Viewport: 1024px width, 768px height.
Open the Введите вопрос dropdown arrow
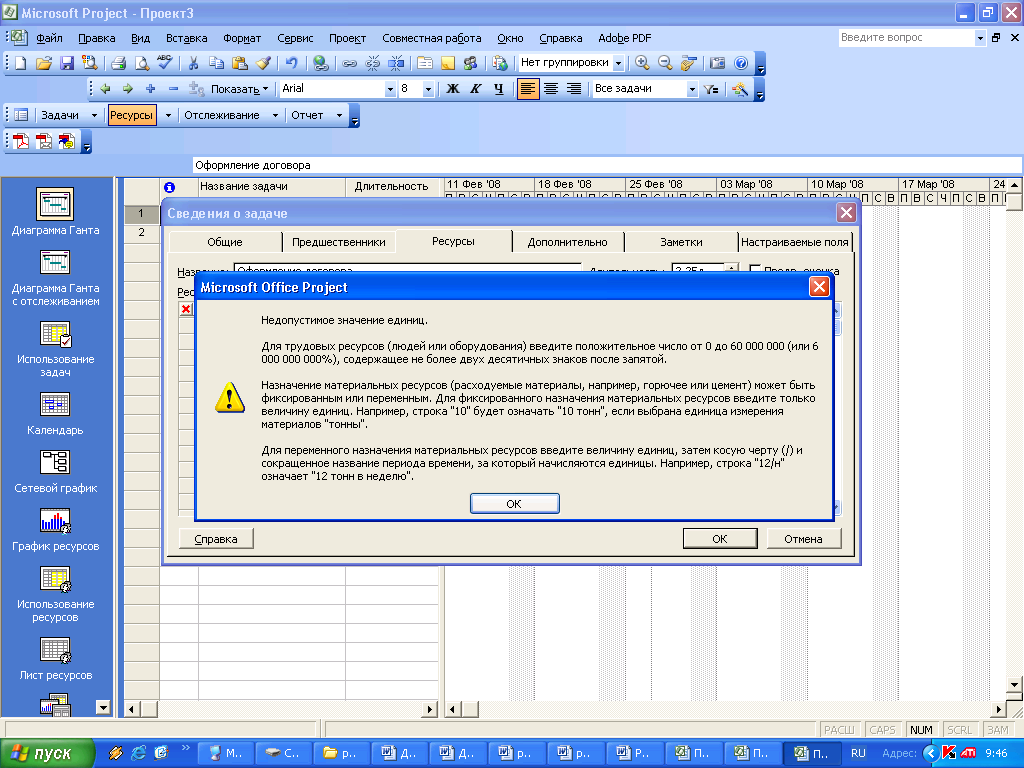coord(980,38)
